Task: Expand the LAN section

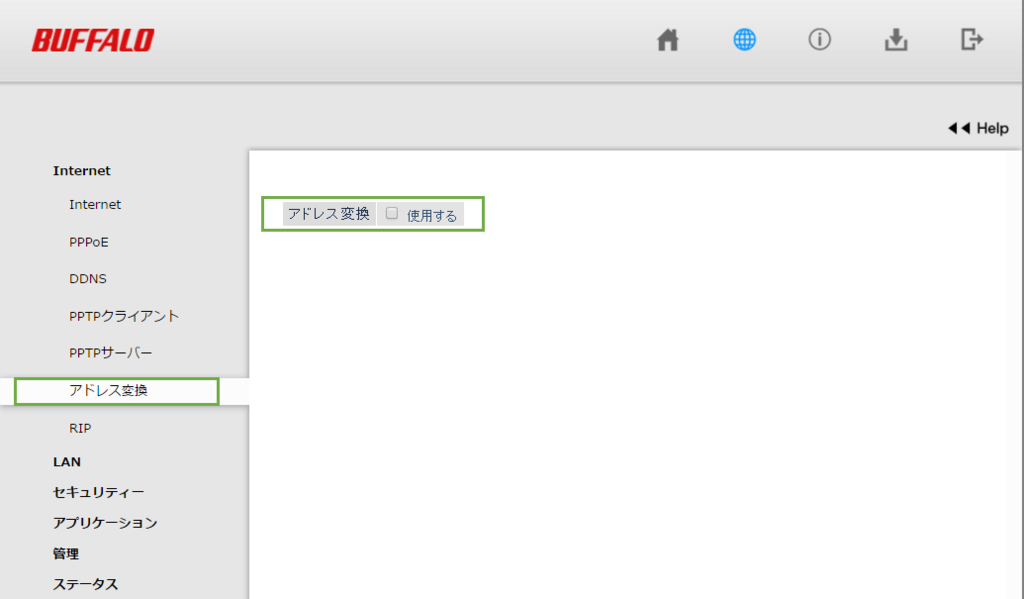Action: 67,462
